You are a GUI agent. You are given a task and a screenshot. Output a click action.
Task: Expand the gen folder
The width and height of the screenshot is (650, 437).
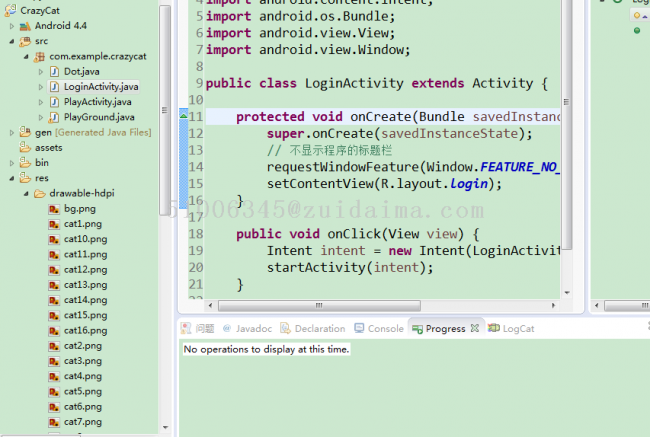12,133
